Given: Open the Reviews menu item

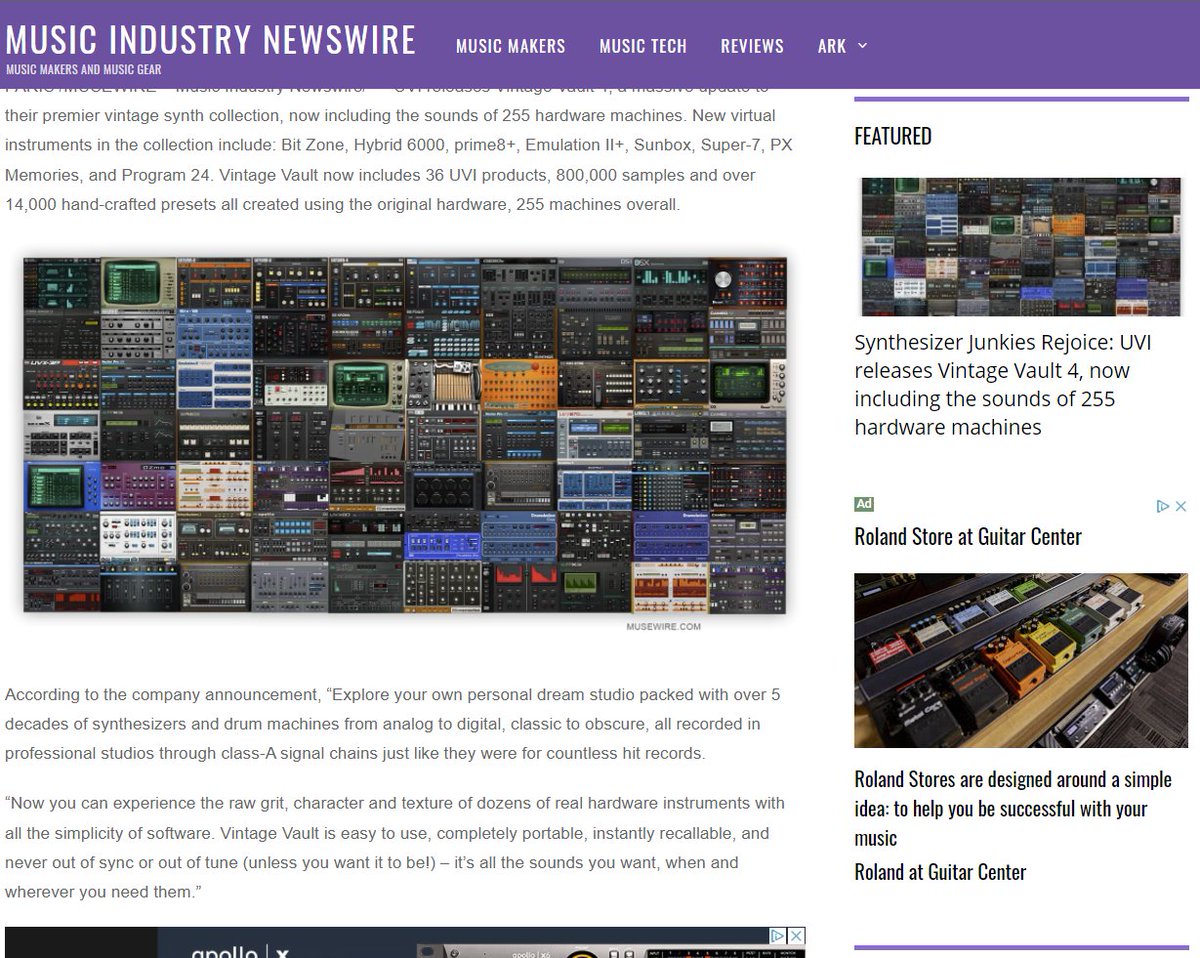Looking at the screenshot, I should (752, 46).
